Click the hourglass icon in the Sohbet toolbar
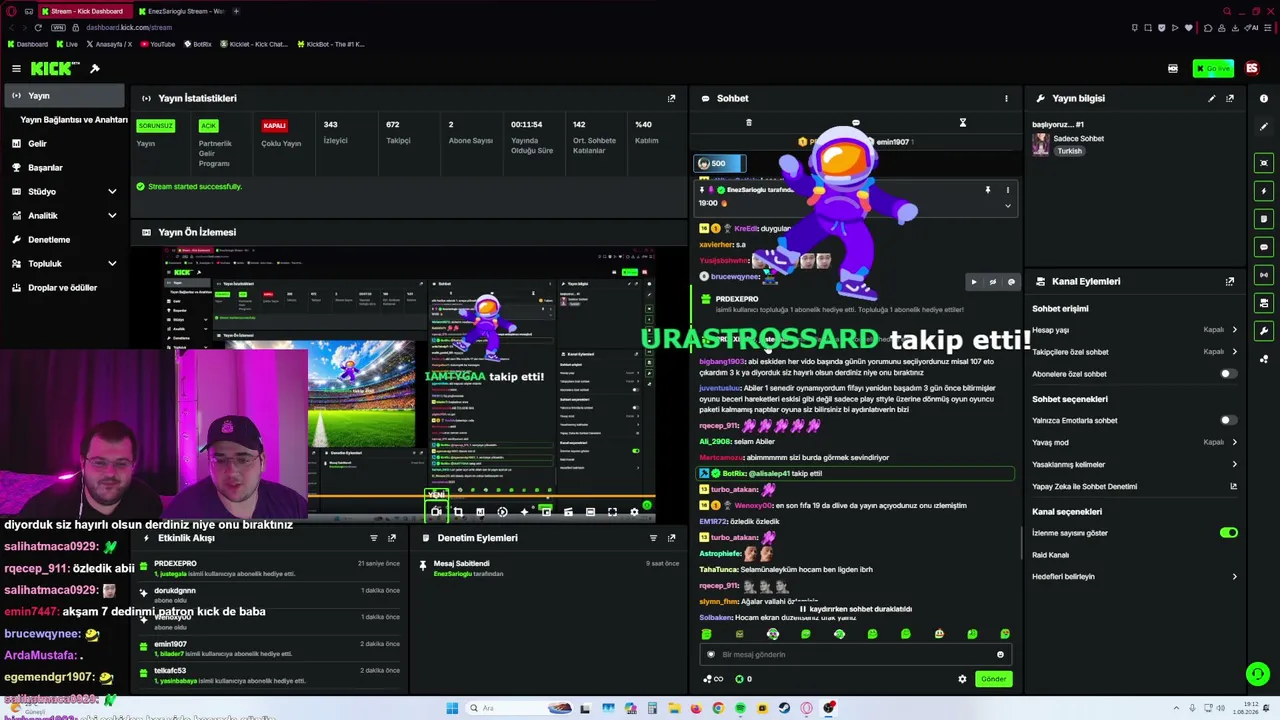1280x720 pixels. [962, 123]
